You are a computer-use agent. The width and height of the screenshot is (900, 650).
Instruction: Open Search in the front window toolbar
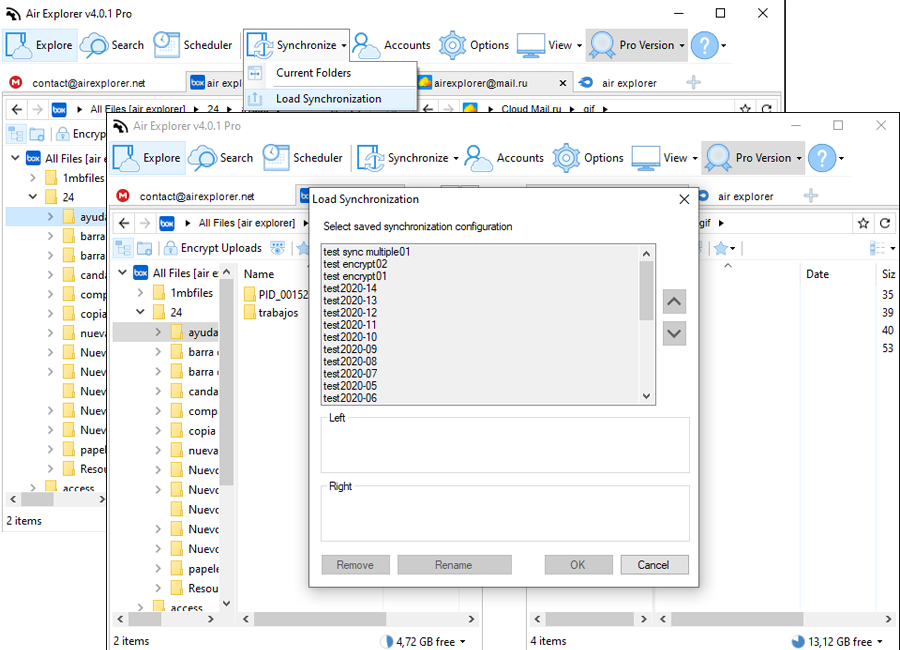[222, 158]
